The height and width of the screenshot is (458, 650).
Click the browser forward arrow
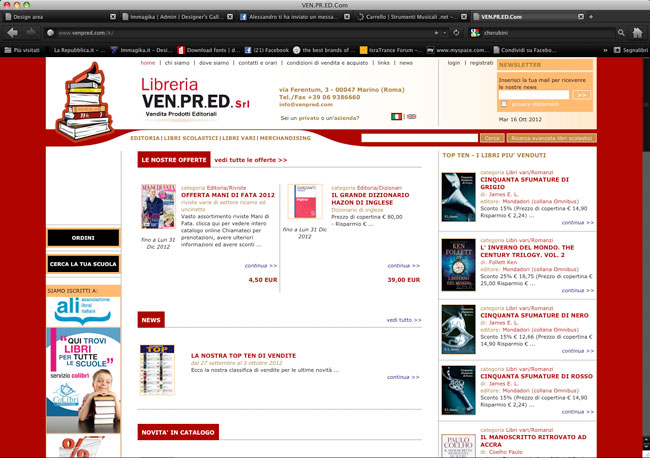click(31, 33)
